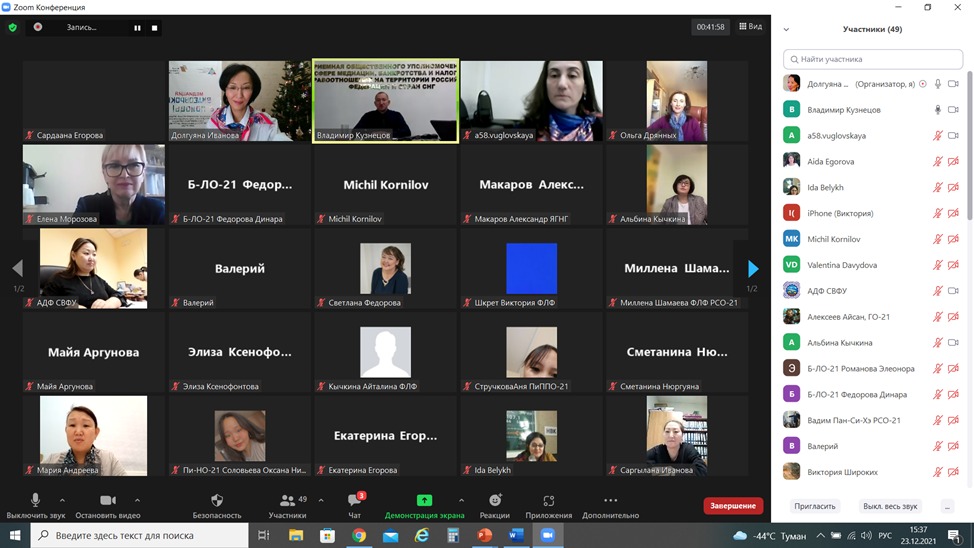Toggle Владимир Кузнецов camera icon in list
This screenshot has width=974, height=548.
[954, 110]
